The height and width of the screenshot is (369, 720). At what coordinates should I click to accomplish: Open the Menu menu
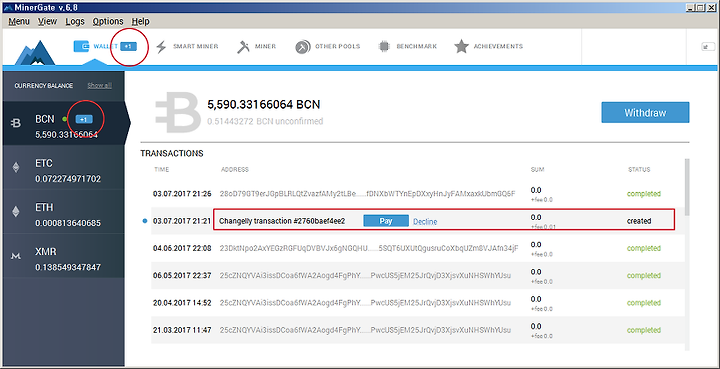coord(19,21)
